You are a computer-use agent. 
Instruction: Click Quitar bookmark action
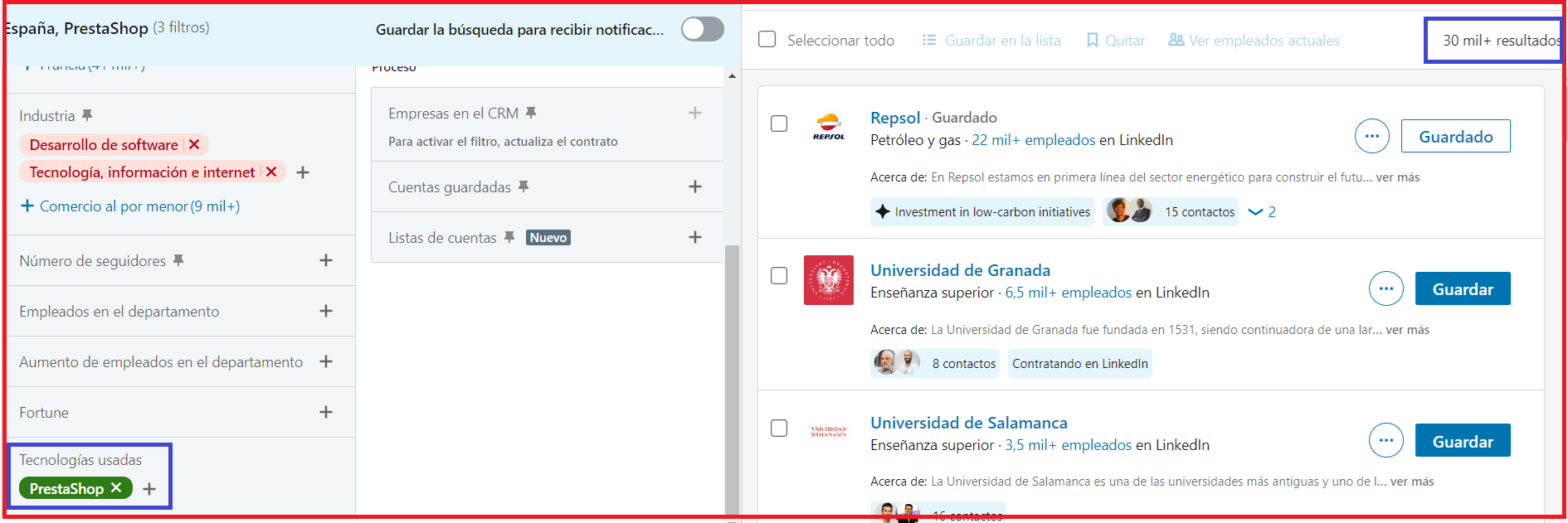click(x=1116, y=40)
